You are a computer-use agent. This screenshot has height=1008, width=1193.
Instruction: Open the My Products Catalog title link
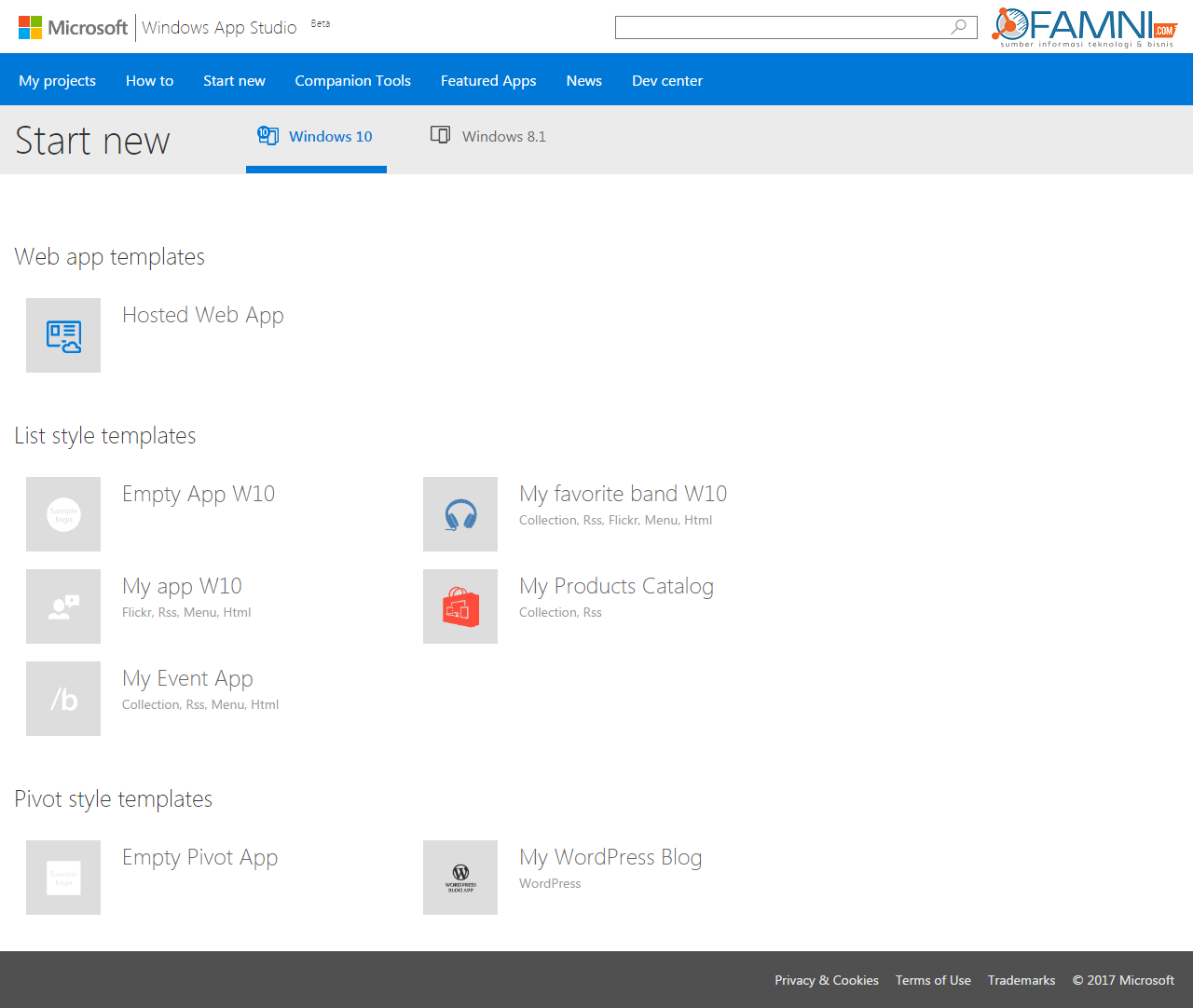coord(616,586)
